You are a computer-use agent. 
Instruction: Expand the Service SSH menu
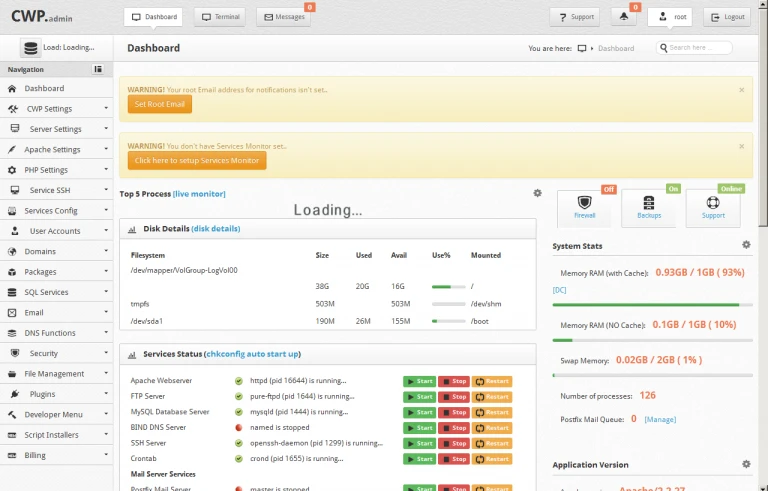tap(56, 190)
